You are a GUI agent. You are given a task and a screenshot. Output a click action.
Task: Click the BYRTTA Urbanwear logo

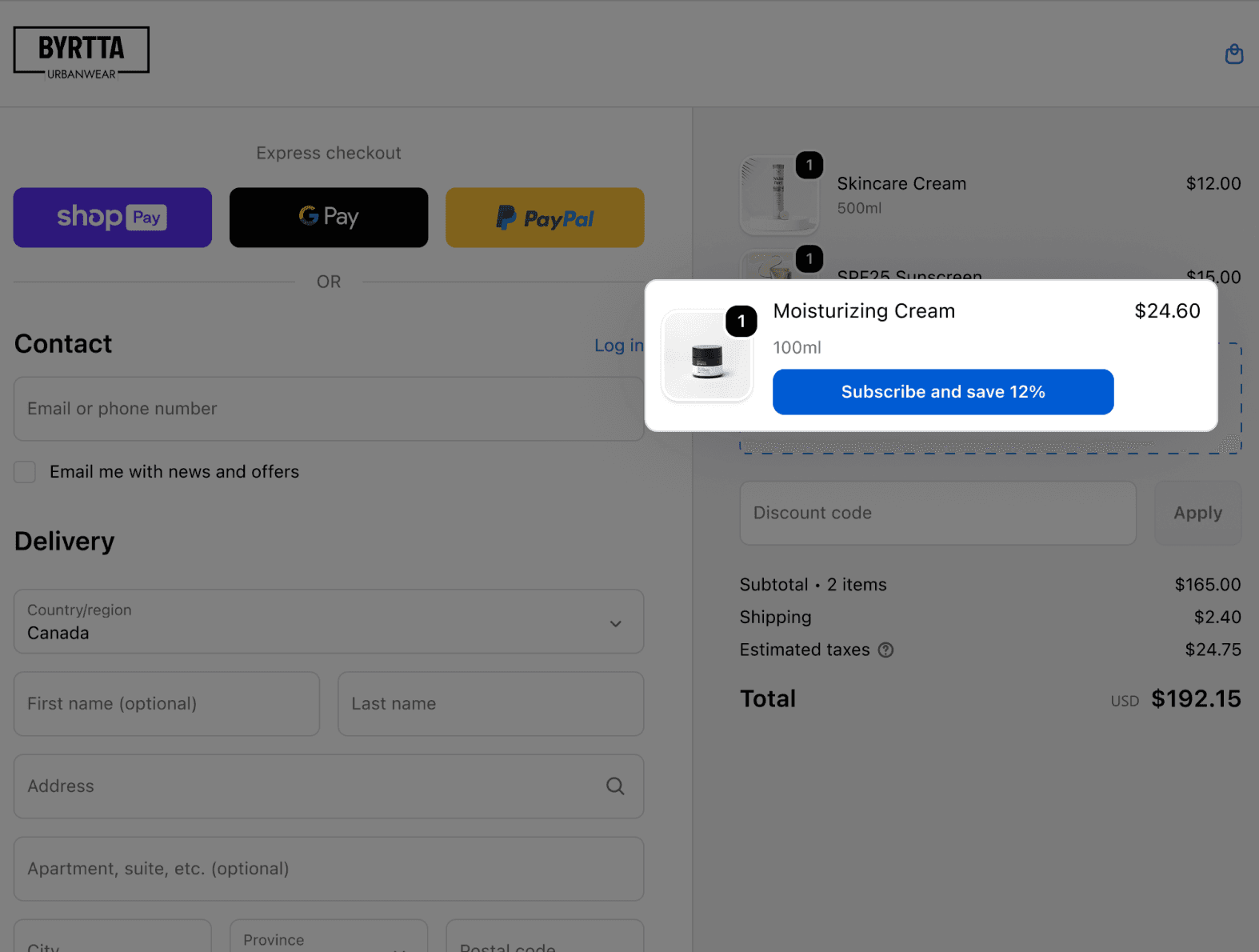click(81, 54)
